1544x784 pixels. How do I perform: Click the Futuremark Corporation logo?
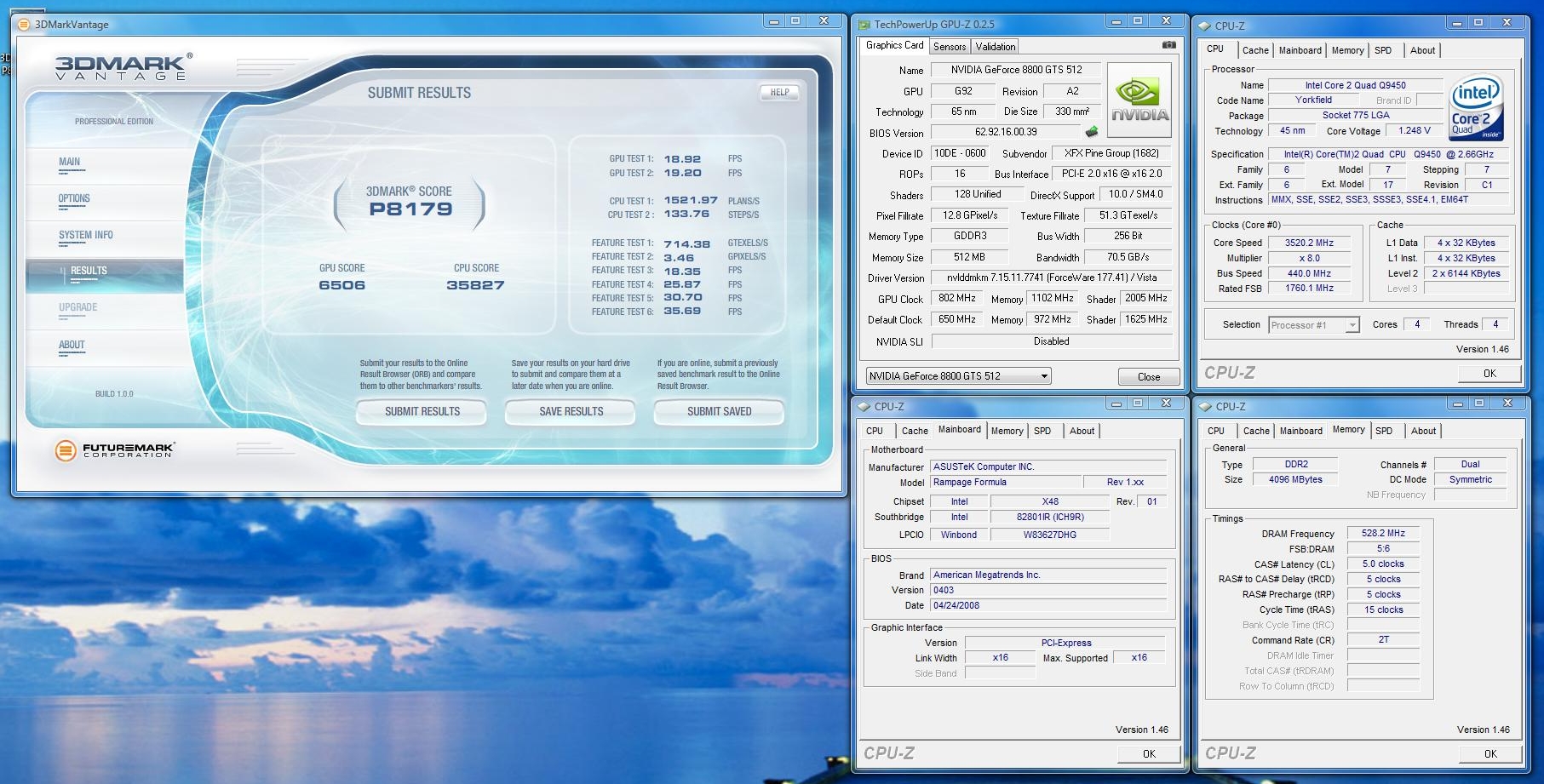tap(115, 449)
